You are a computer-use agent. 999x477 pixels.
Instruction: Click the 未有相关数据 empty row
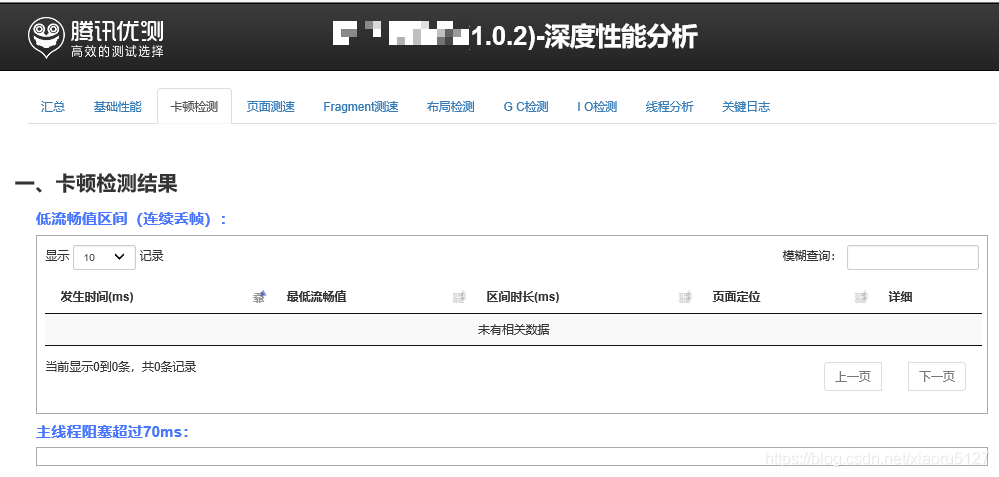[x=514, y=330]
